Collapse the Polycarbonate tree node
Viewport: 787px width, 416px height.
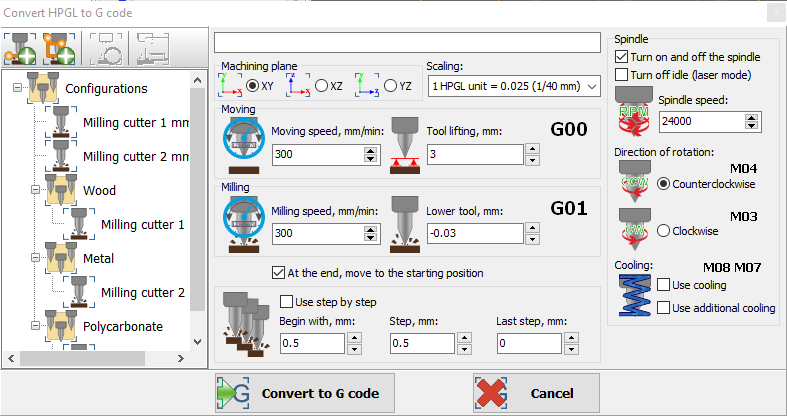tap(35, 326)
